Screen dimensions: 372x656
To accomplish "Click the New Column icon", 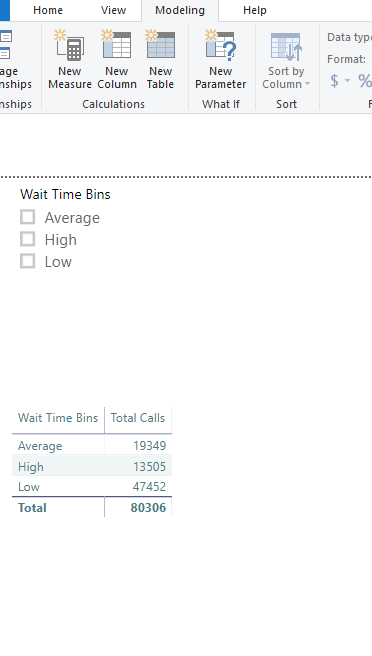I will 116,45.
